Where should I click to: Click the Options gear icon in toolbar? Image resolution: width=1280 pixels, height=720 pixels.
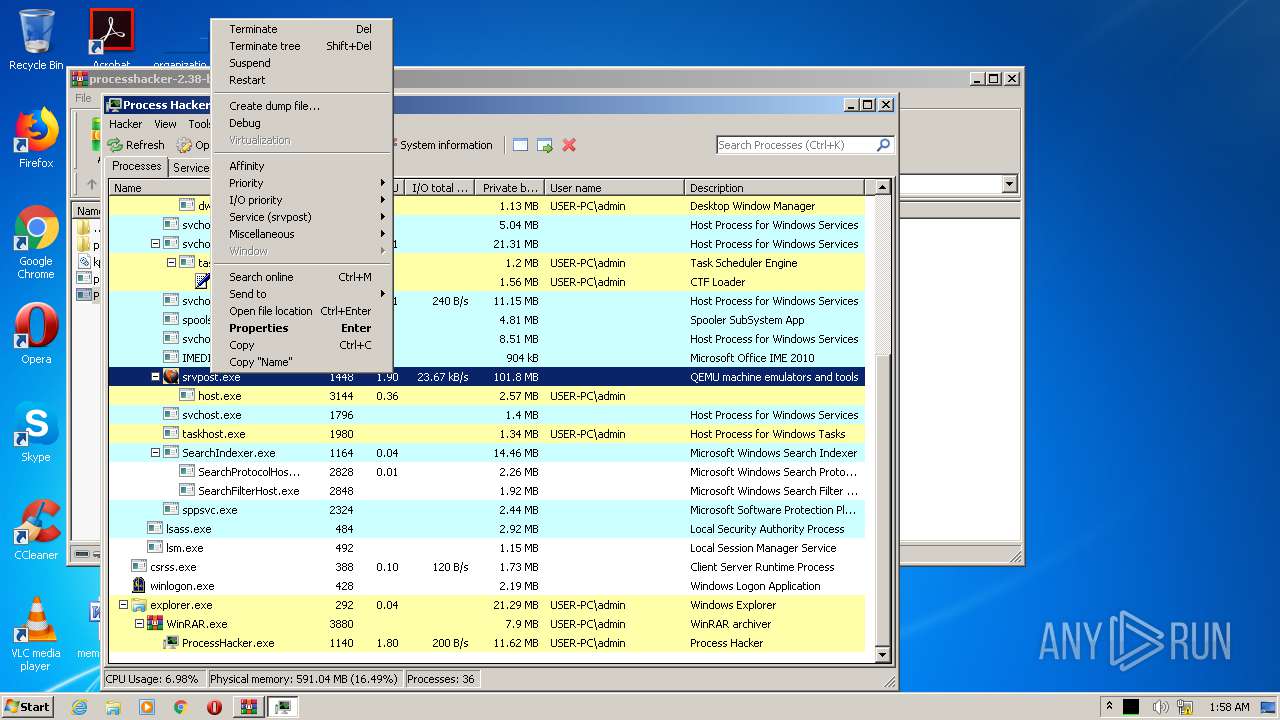click(184, 145)
